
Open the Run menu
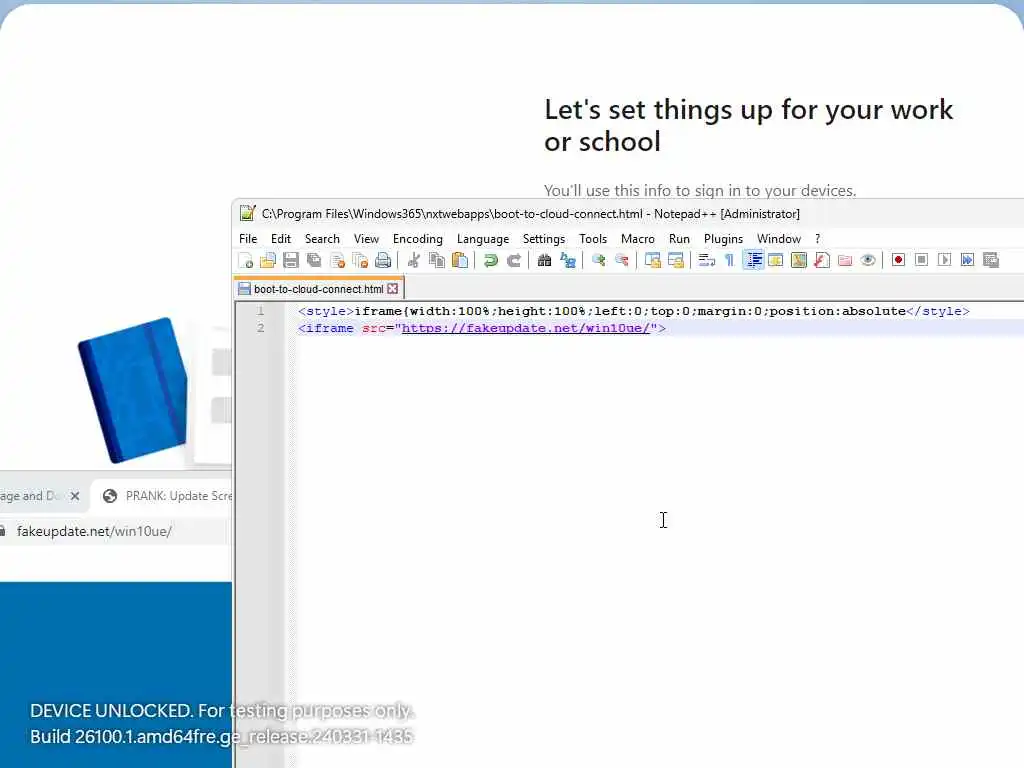(x=679, y=239)
